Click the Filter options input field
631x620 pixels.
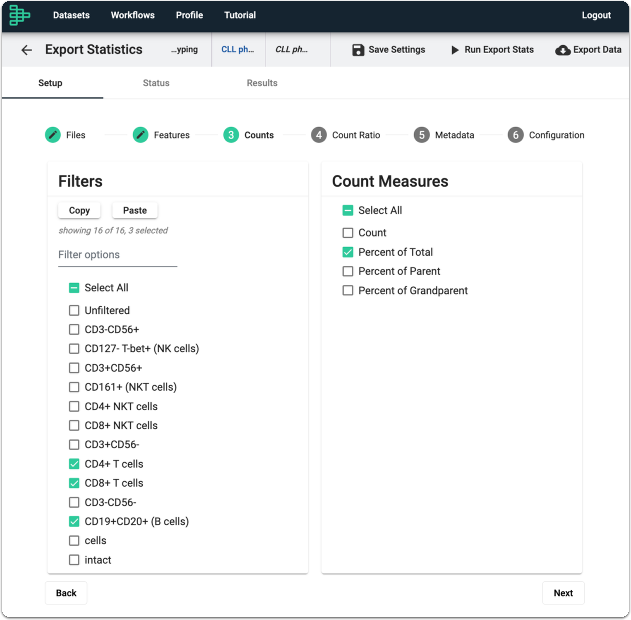(118, 255)
